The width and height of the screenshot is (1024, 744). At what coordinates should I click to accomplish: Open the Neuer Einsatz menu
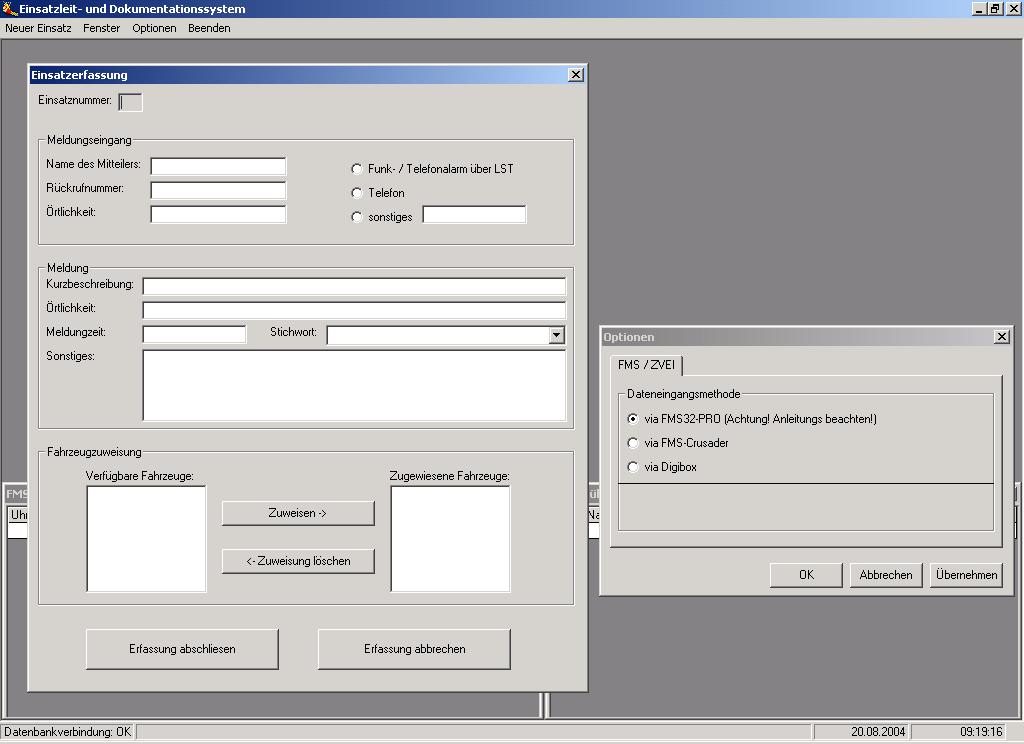[x=38, y=28]
